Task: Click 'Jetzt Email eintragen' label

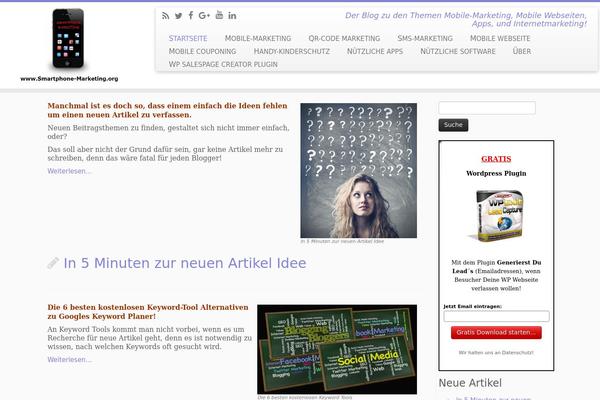Action: 473,306
